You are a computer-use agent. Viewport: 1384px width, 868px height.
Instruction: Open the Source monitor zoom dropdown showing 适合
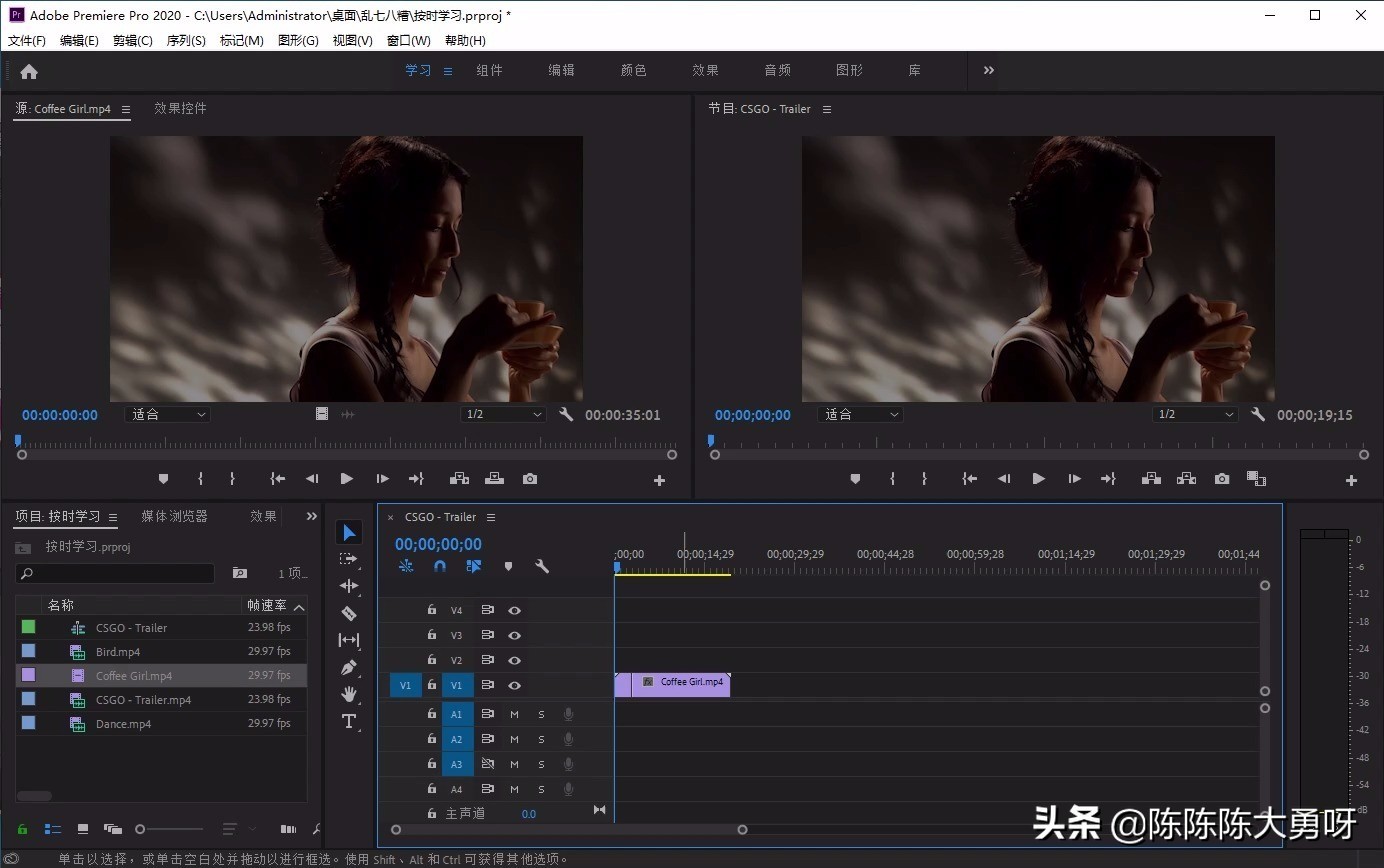tap(167, 414)
